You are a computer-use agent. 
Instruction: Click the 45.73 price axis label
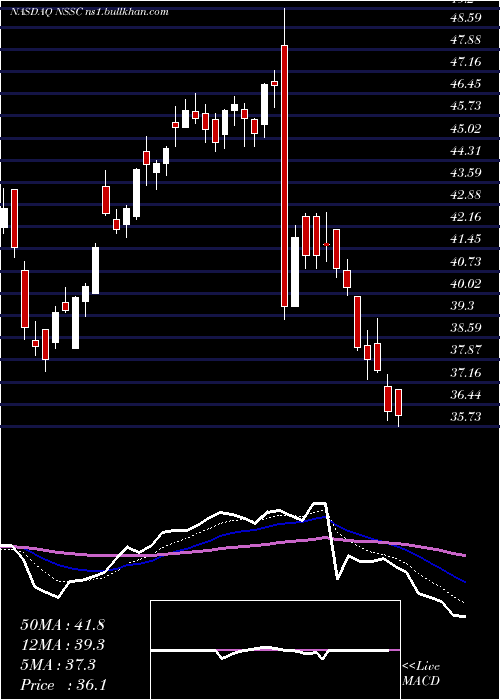point(466,106)
